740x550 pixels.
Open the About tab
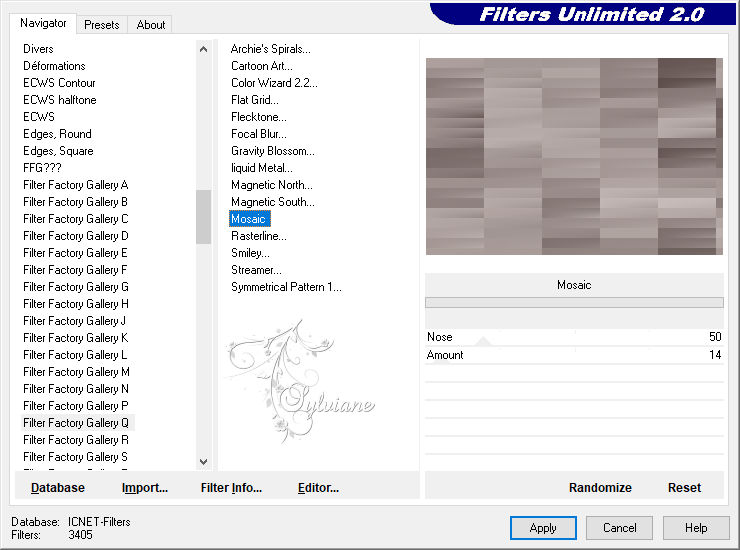[x=151, y=25]
